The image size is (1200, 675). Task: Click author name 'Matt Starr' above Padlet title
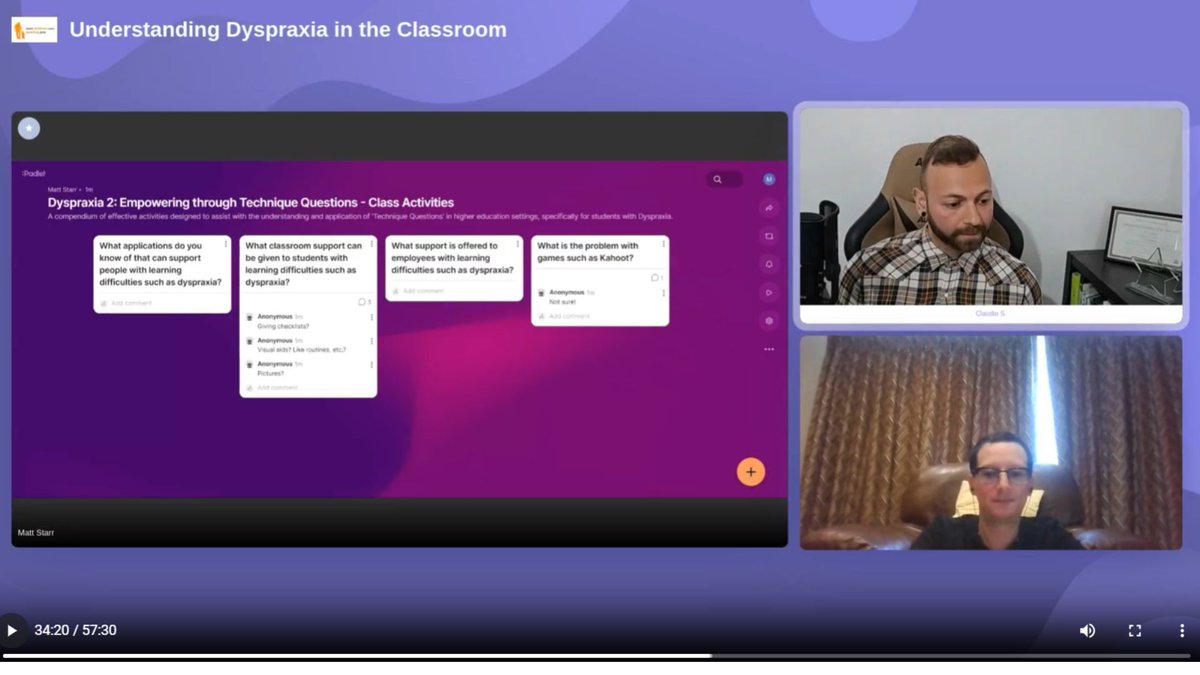(x=64, y=190)
